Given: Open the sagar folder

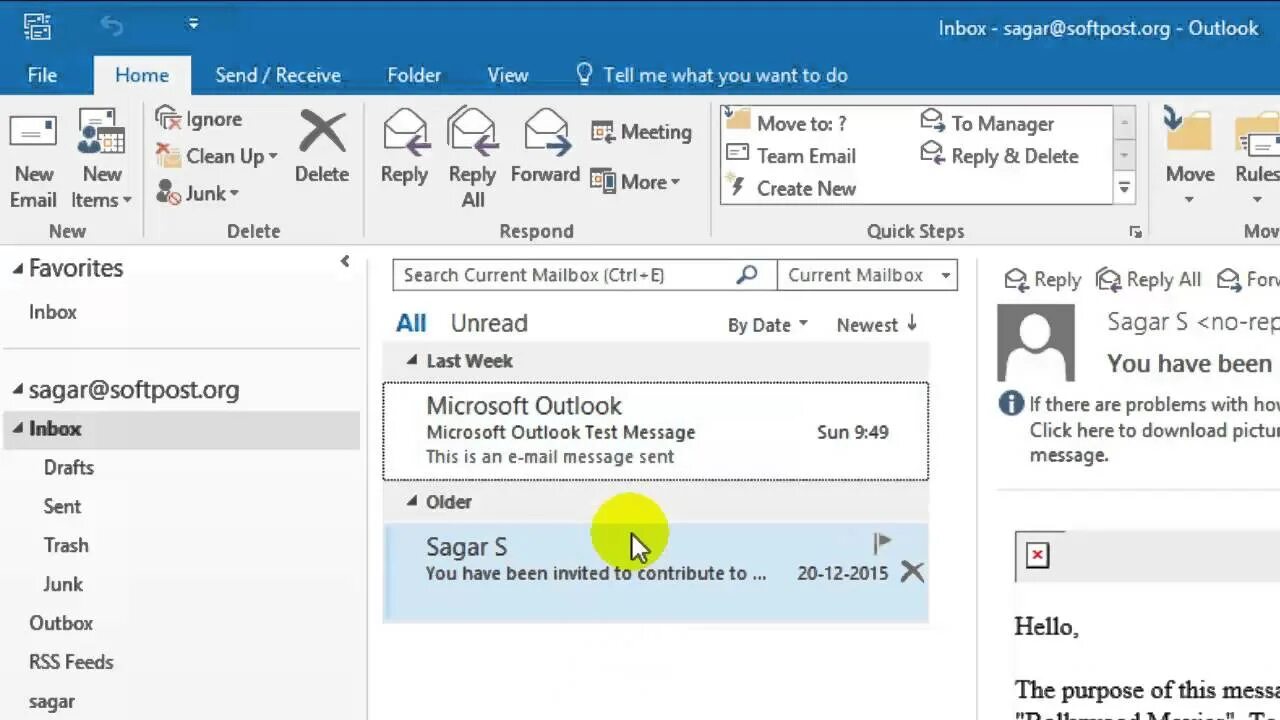Looking at the screenshot, I should 52,701.
